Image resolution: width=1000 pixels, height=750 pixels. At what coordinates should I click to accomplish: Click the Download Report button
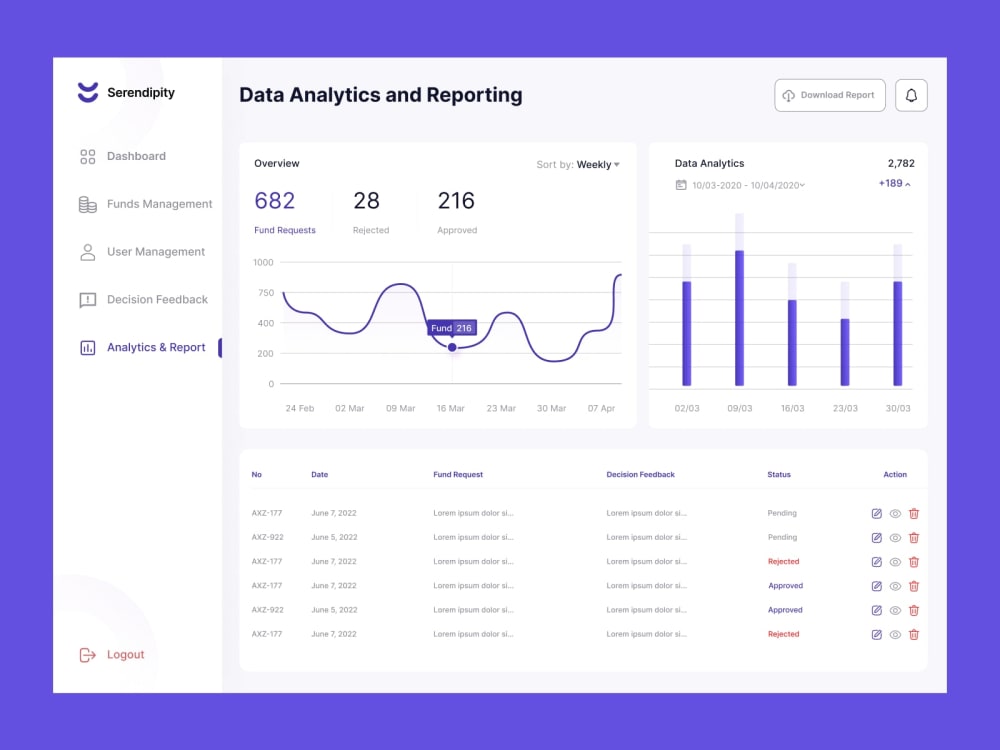(830, 95)
